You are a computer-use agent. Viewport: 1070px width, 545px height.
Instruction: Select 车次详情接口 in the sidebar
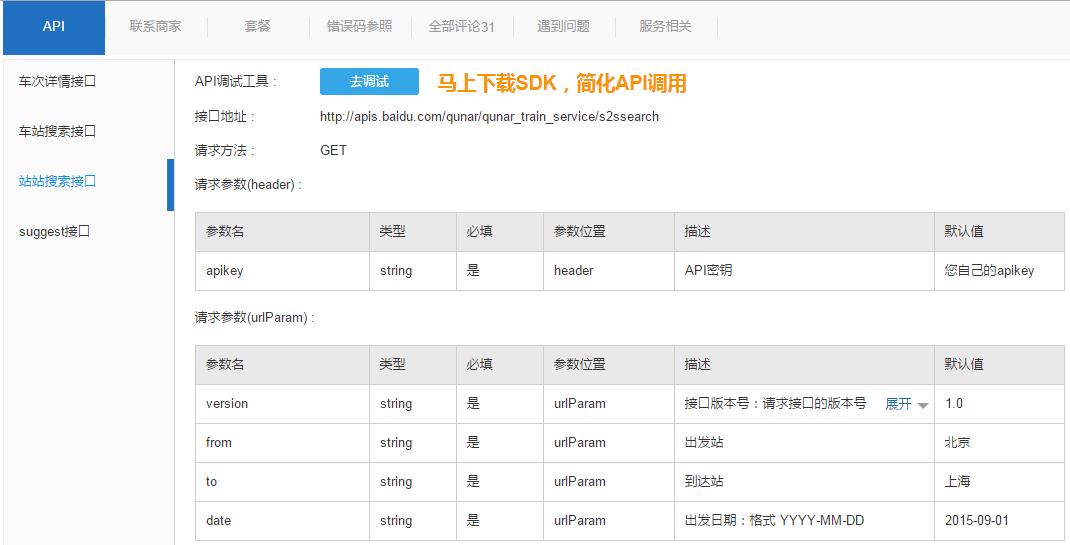click(x=57, y=81)
